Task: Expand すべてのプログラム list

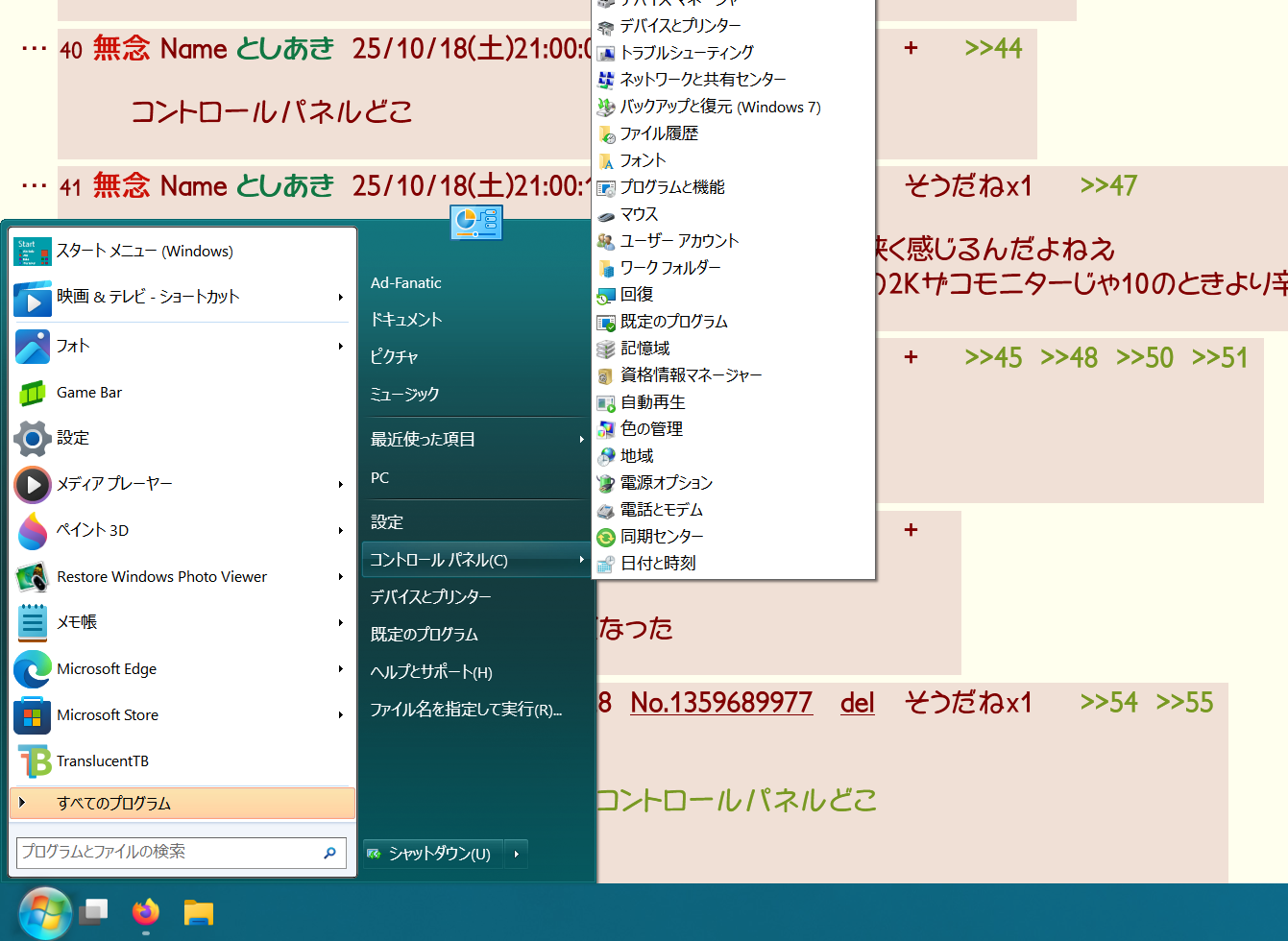Action: click(x=182, y=804)
